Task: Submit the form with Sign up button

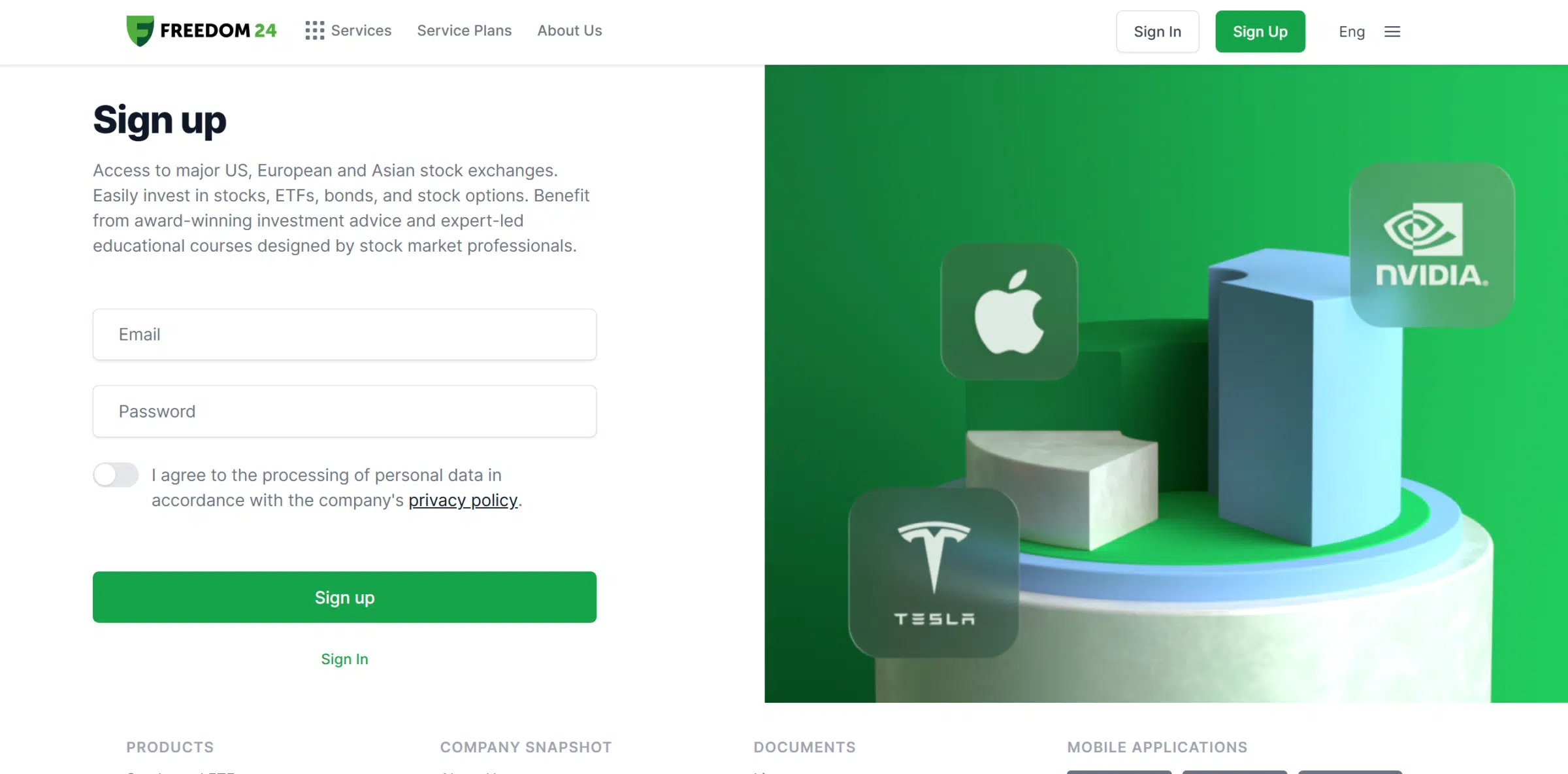Action: pyautogui.click(x=344, y=597)
